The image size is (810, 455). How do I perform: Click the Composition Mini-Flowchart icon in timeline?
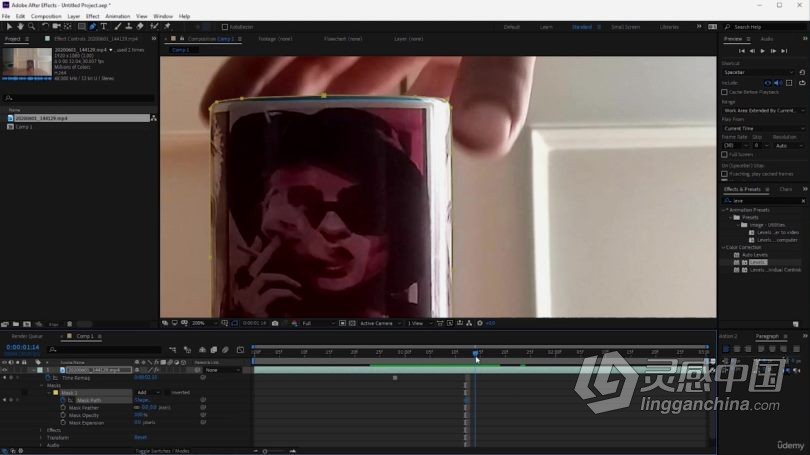pyautogui.click(x=173, y=350)
